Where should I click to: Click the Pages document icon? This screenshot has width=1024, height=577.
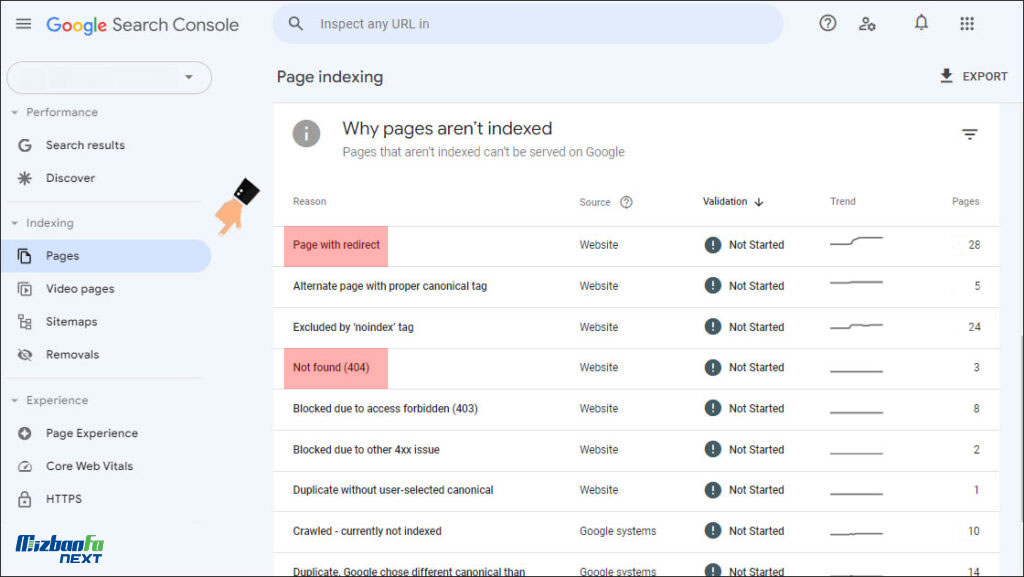point(25,256)
